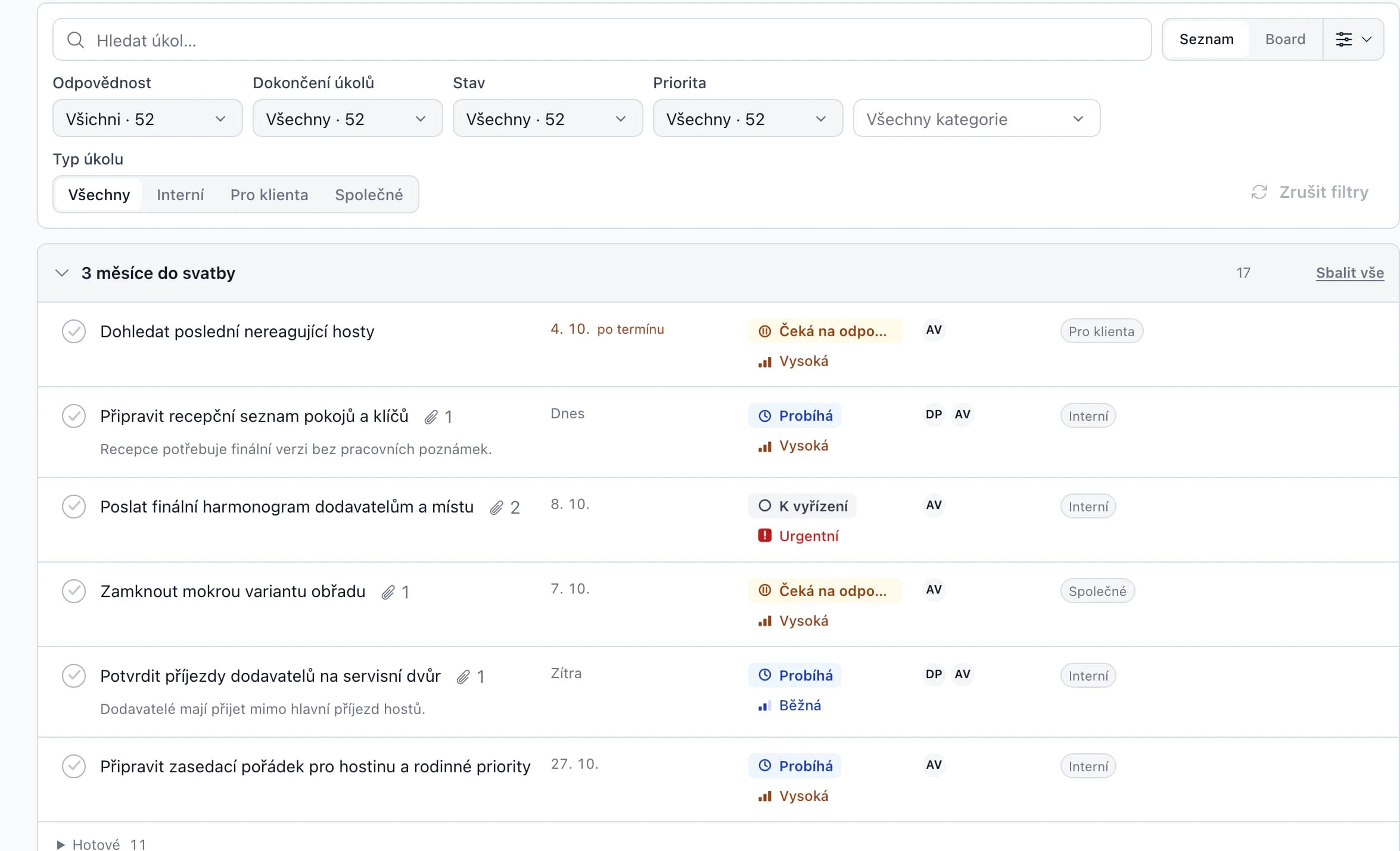The width and height of the screenshot is (1400, 851).
Task: Click the search magnifier icon
Action: [x=76, y=40]
